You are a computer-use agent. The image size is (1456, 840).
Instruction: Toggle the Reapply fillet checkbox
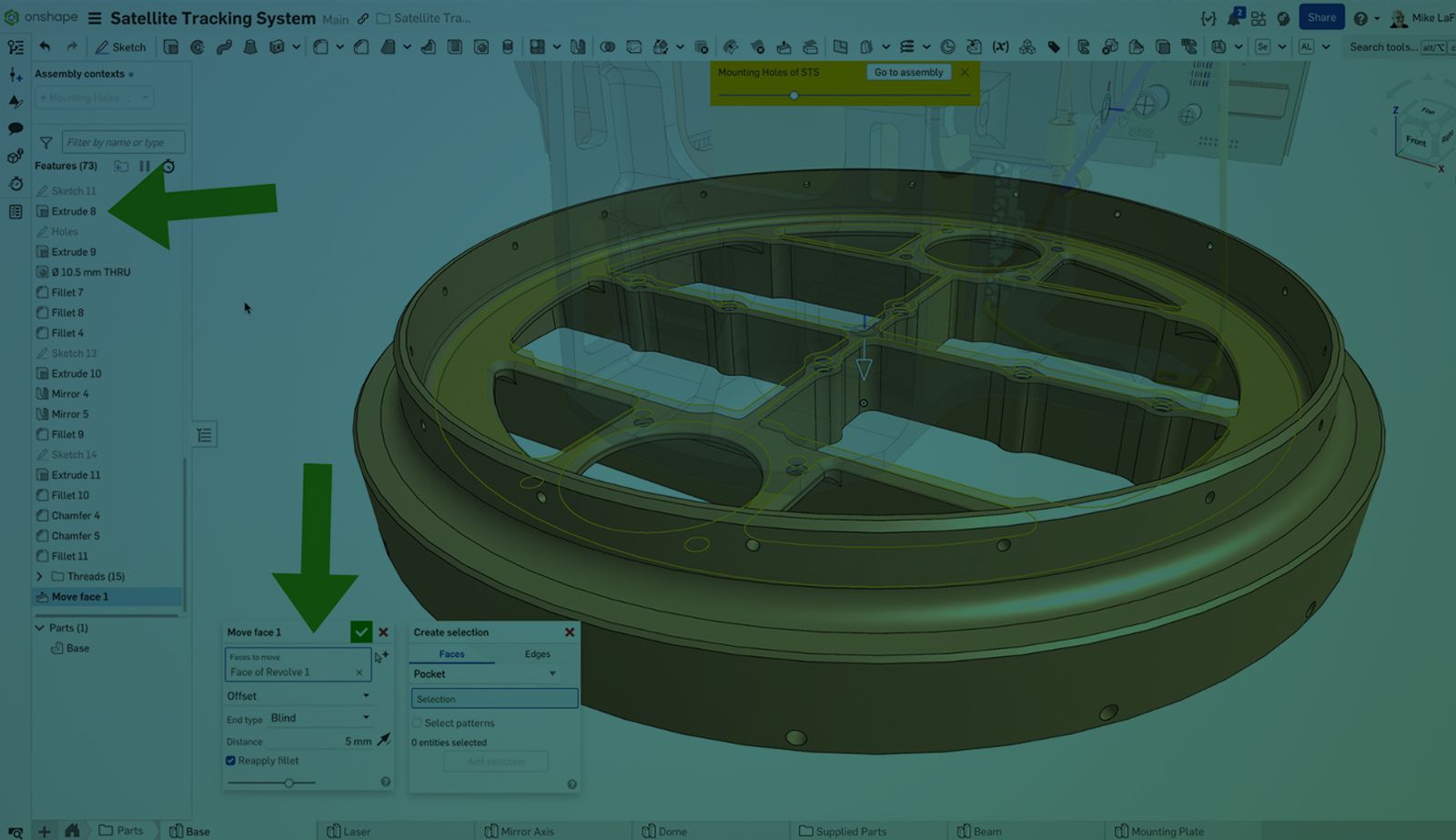(230, 761)
